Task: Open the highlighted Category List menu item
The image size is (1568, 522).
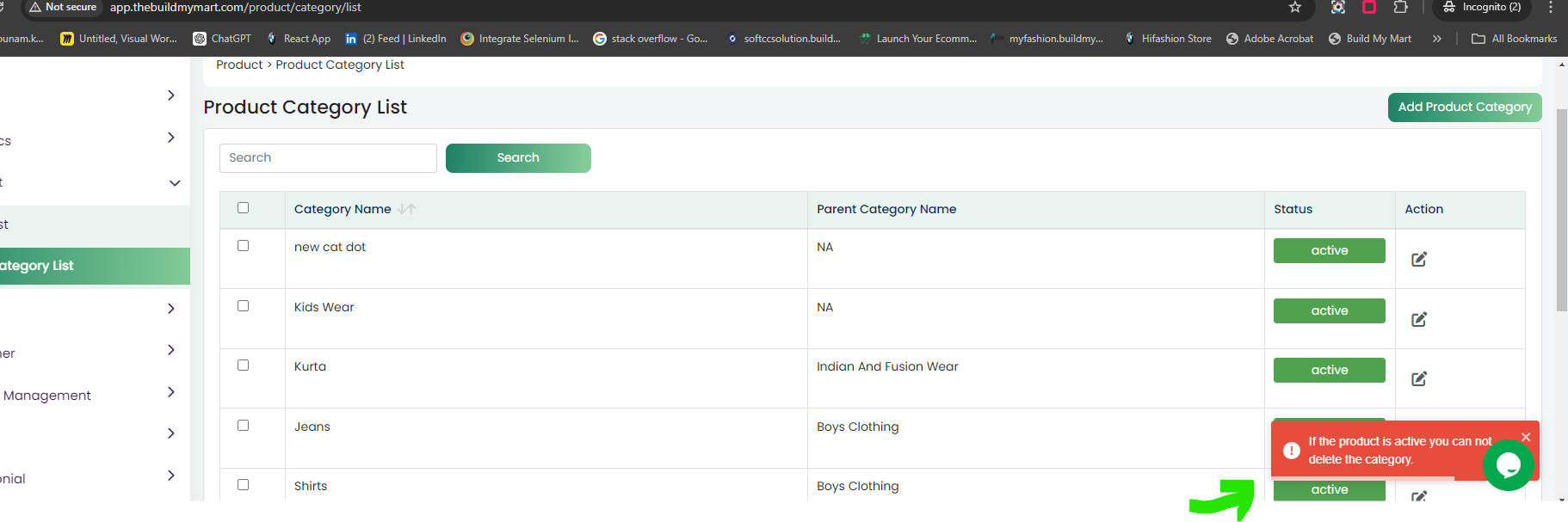Action: (x=95, y=266)
